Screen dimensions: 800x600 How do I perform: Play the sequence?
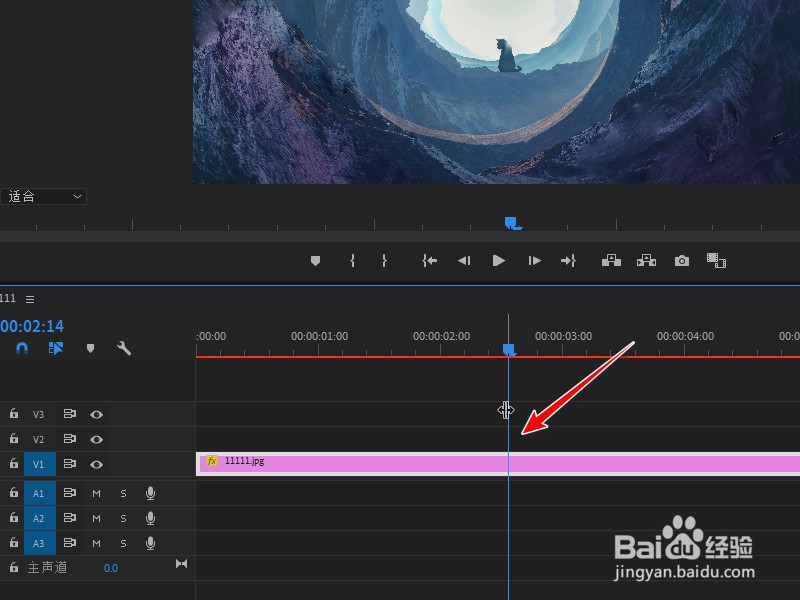click(x=498, y=261)
